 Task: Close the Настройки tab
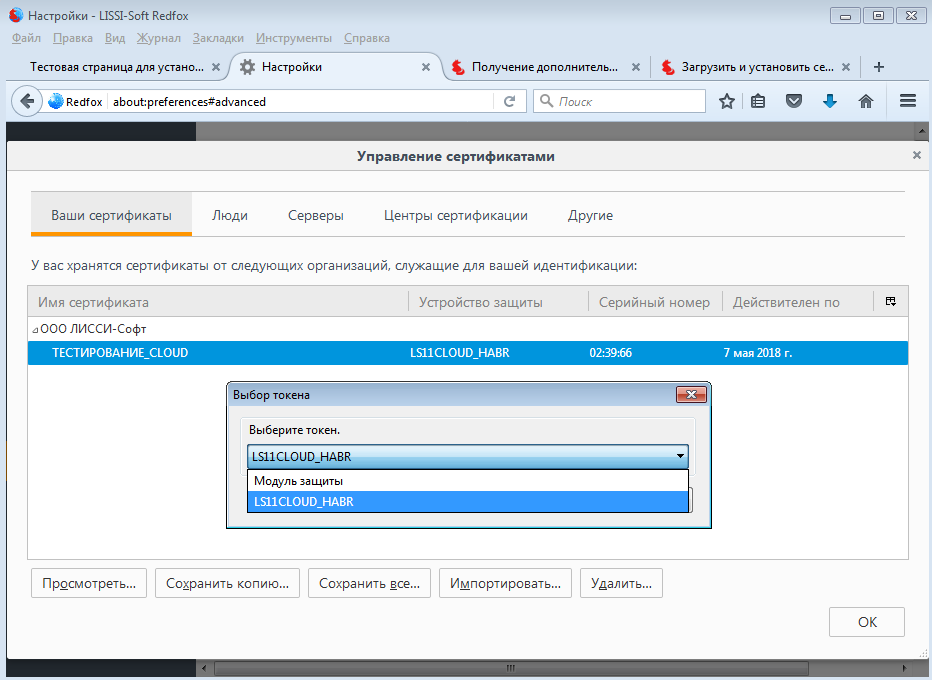pyautogui.click(x=426, y=67)
